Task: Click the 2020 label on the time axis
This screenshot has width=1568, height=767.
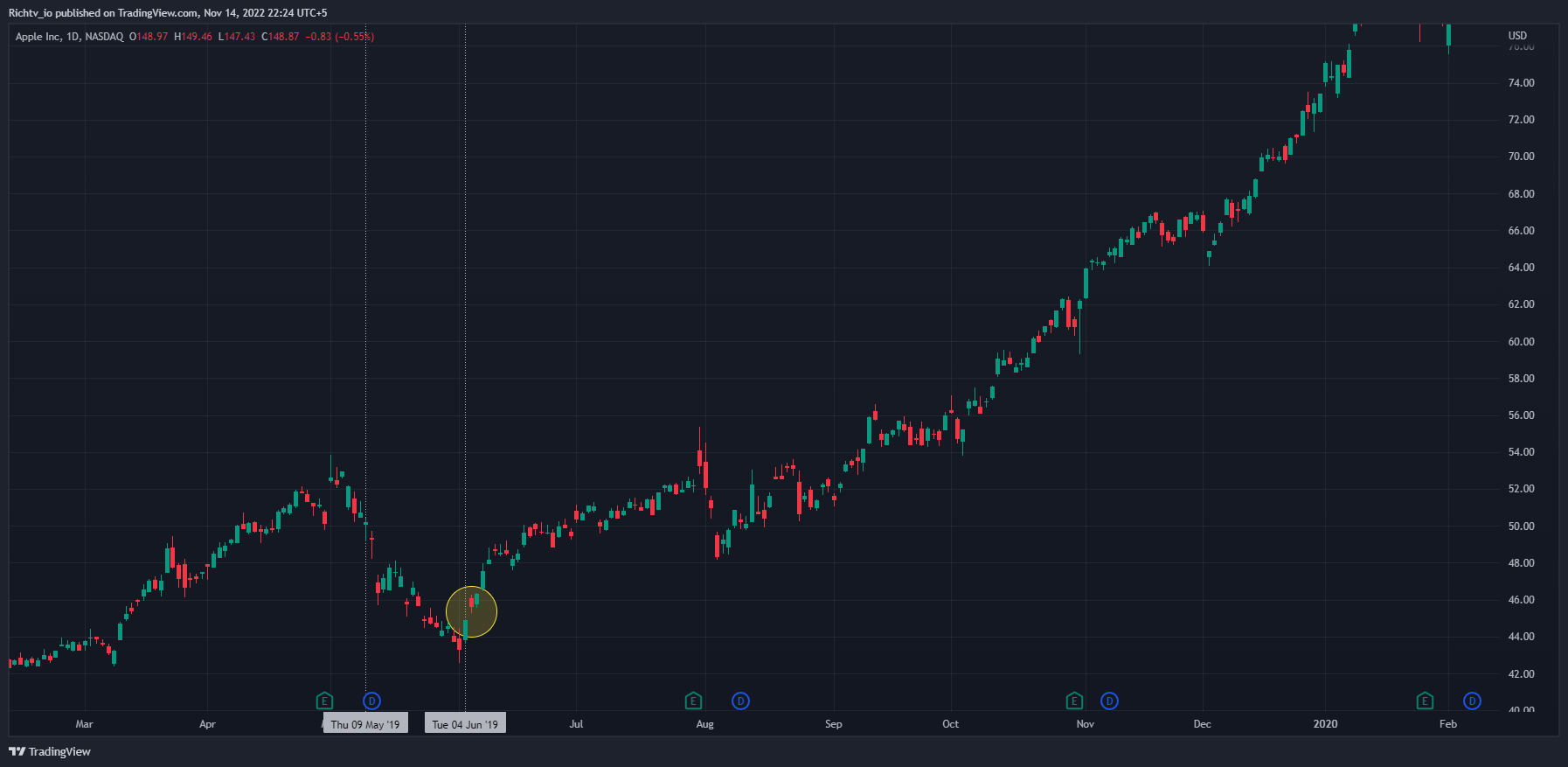Action: tap(1325, 724)
